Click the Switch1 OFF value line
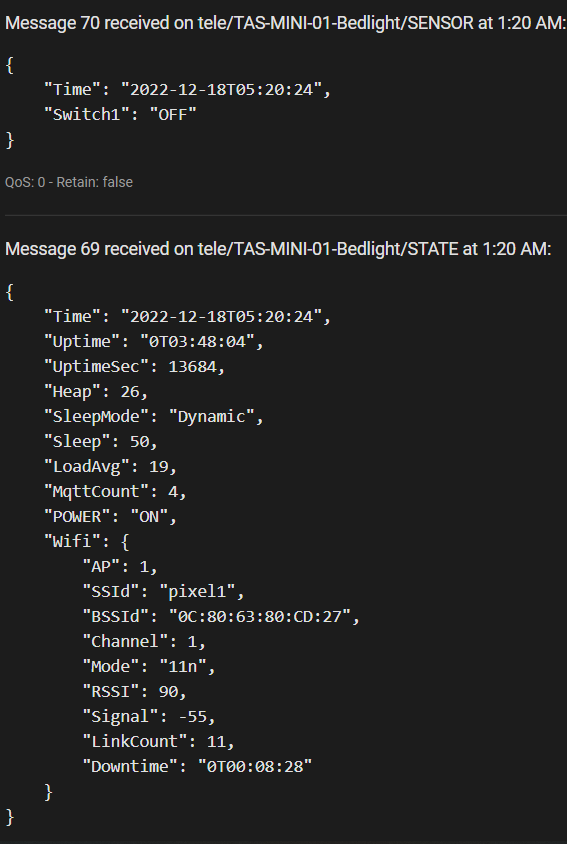This screenshot has width=567, height=844. point(120,114)
